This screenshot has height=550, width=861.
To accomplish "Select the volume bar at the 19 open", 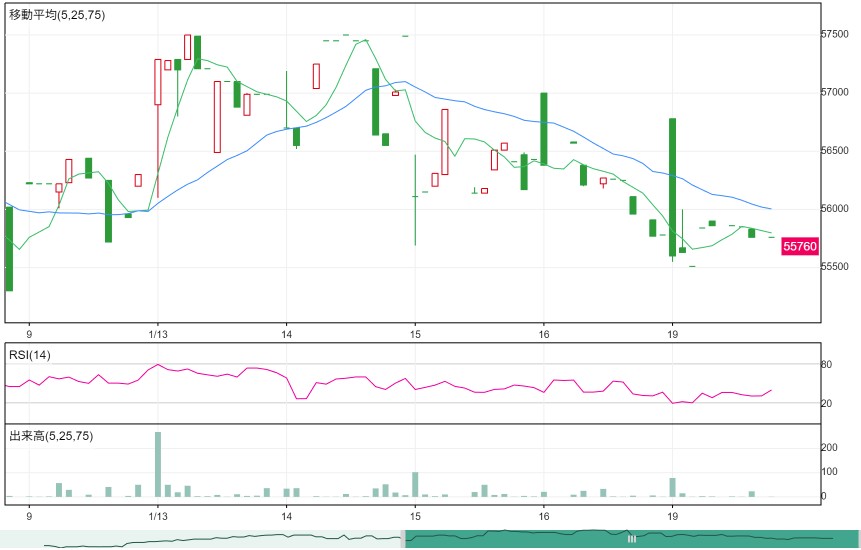I will (x=672, y=487).
